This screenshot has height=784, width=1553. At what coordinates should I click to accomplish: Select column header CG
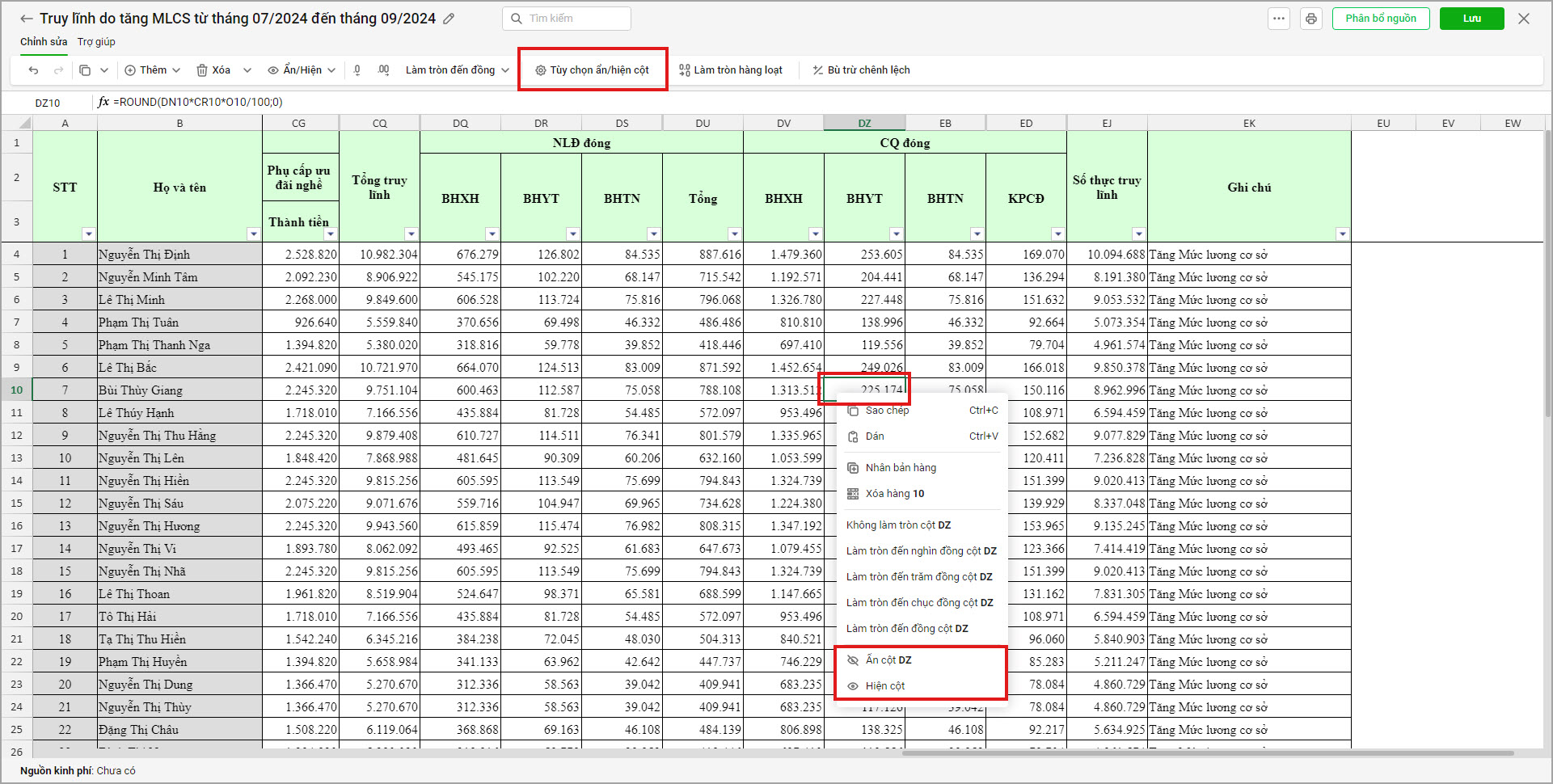click(x=299, y=124)
